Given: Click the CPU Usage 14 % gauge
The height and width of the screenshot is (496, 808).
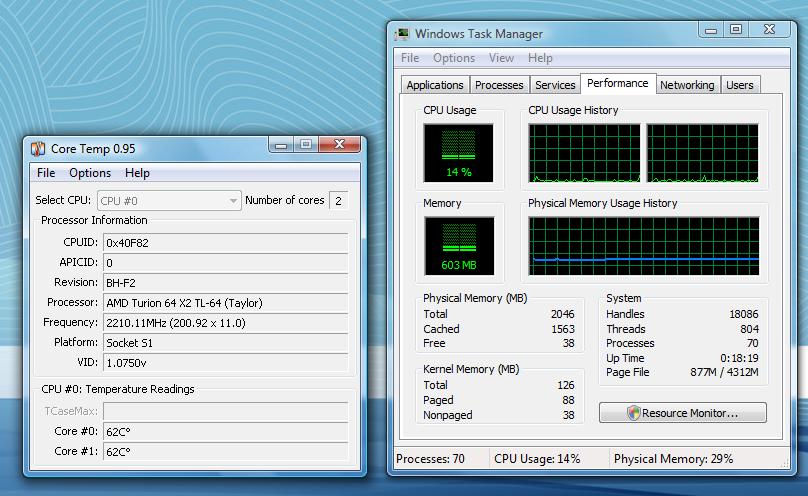Looking at the screenshot, I should [x=459, y=153].
